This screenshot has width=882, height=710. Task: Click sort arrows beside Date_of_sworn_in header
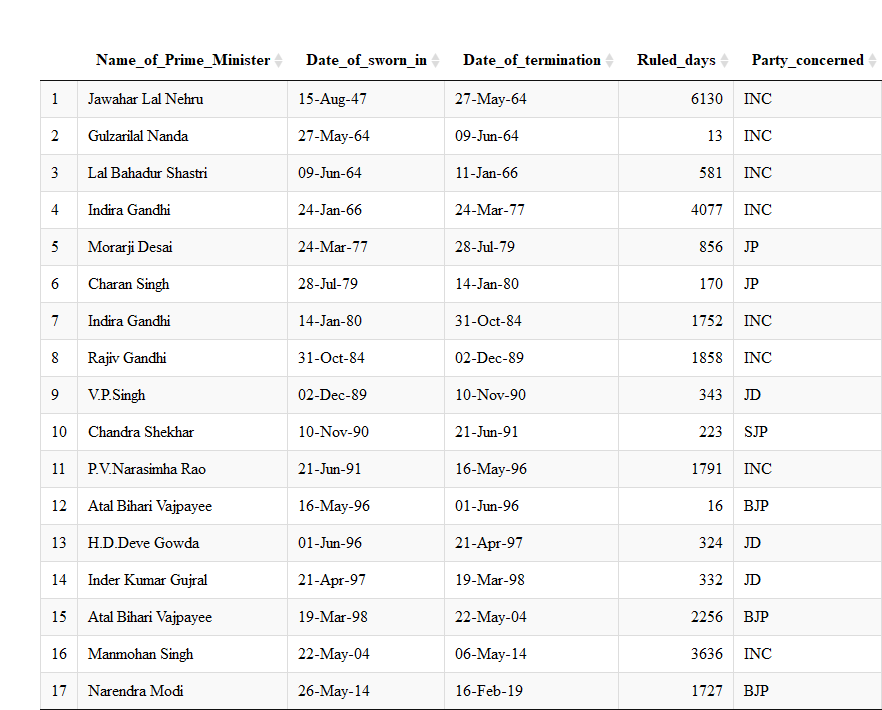(x=436, y=61)
